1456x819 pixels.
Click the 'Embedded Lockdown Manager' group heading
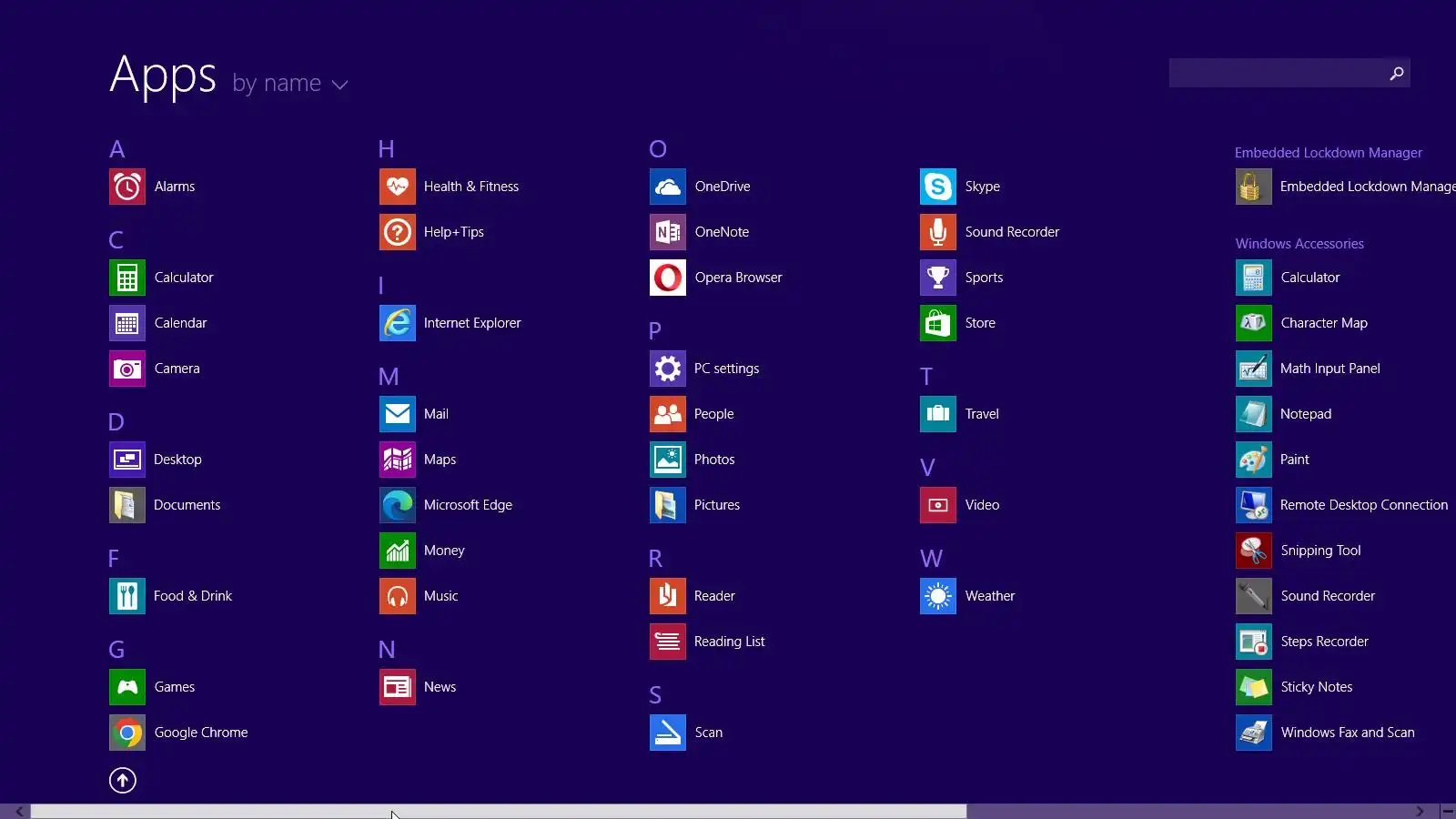pyautogui.click(x=1329, y=153)
